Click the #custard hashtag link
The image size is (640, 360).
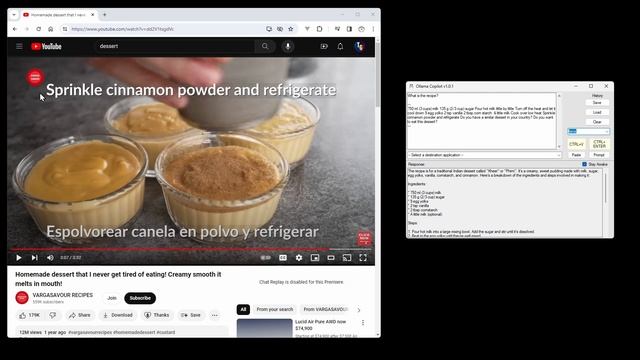[166, 332]
